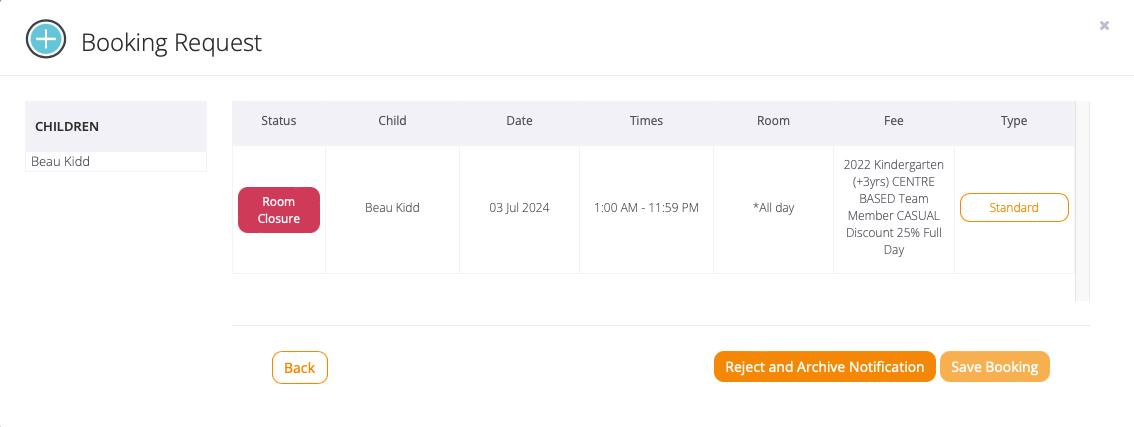The image size is (1134, 427).
Task: Click the Times column header
Action: pos(646,121)
